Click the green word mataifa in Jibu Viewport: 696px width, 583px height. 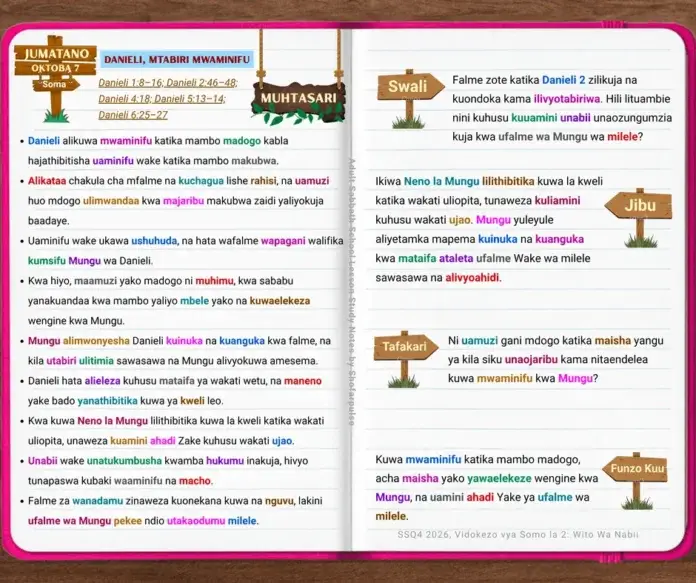417,258
